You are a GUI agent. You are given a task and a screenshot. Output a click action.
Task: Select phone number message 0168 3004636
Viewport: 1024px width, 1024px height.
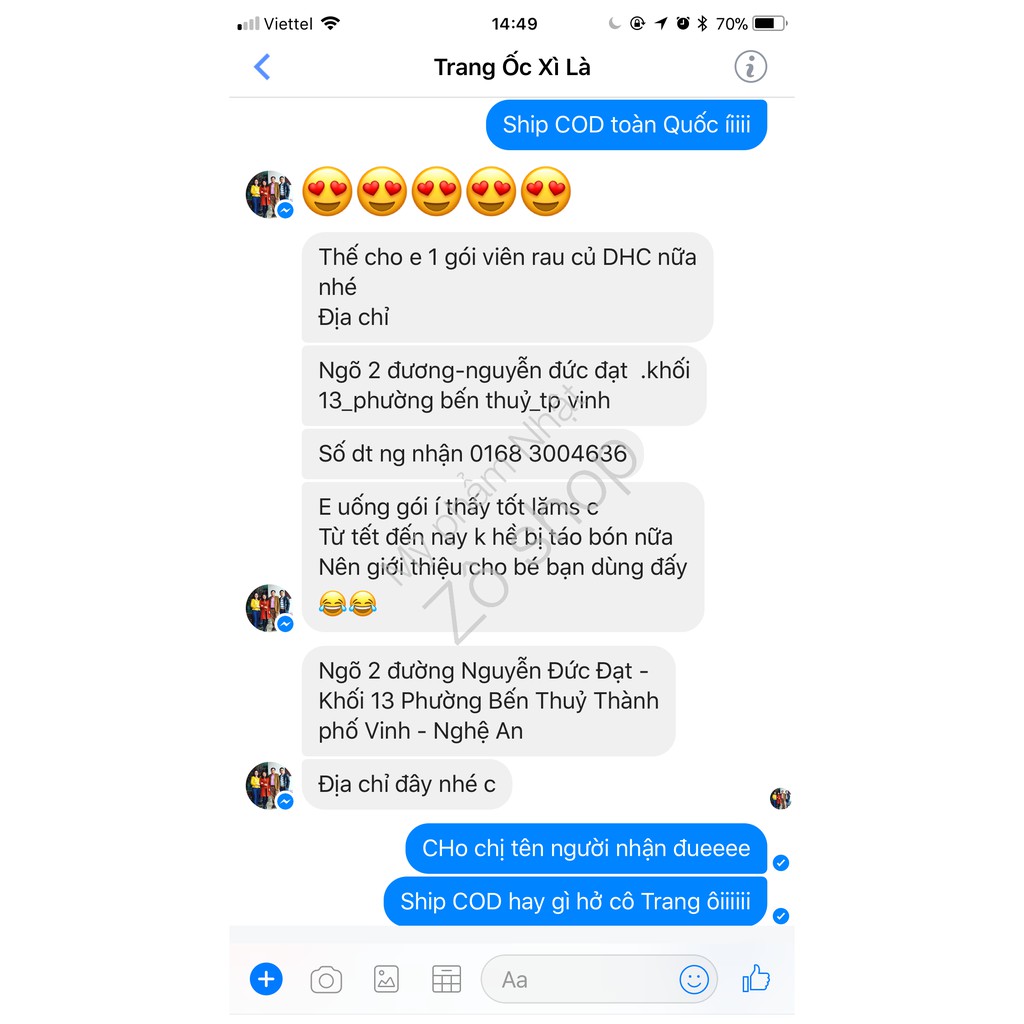472,453
